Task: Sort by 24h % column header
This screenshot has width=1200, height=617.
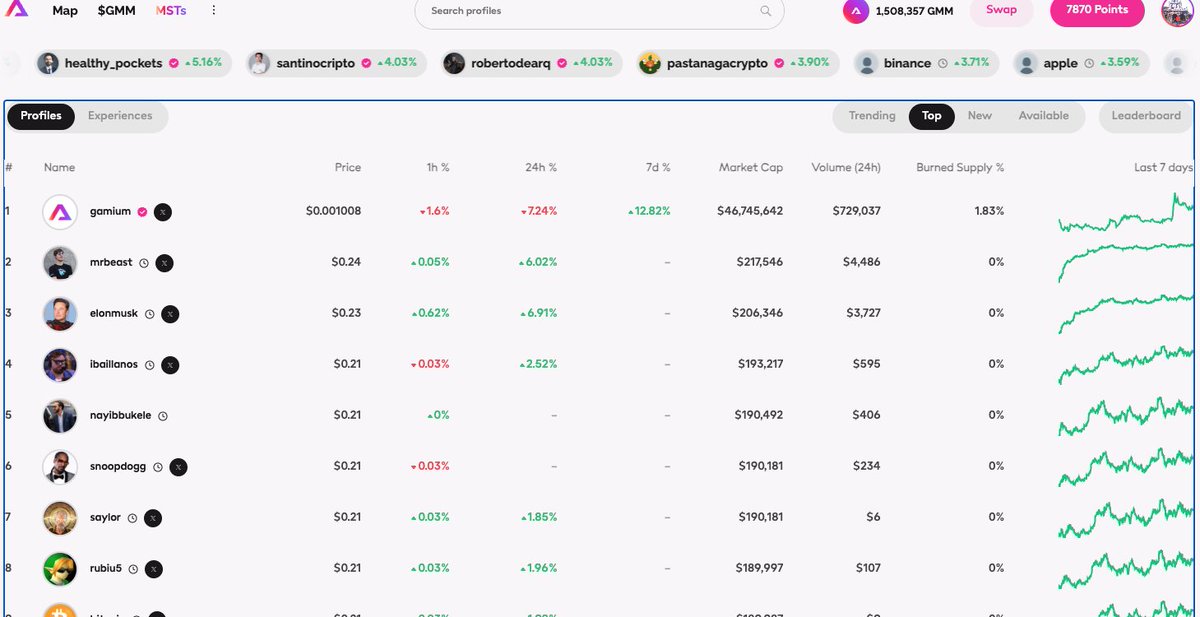Action: [x=542, y=168]
